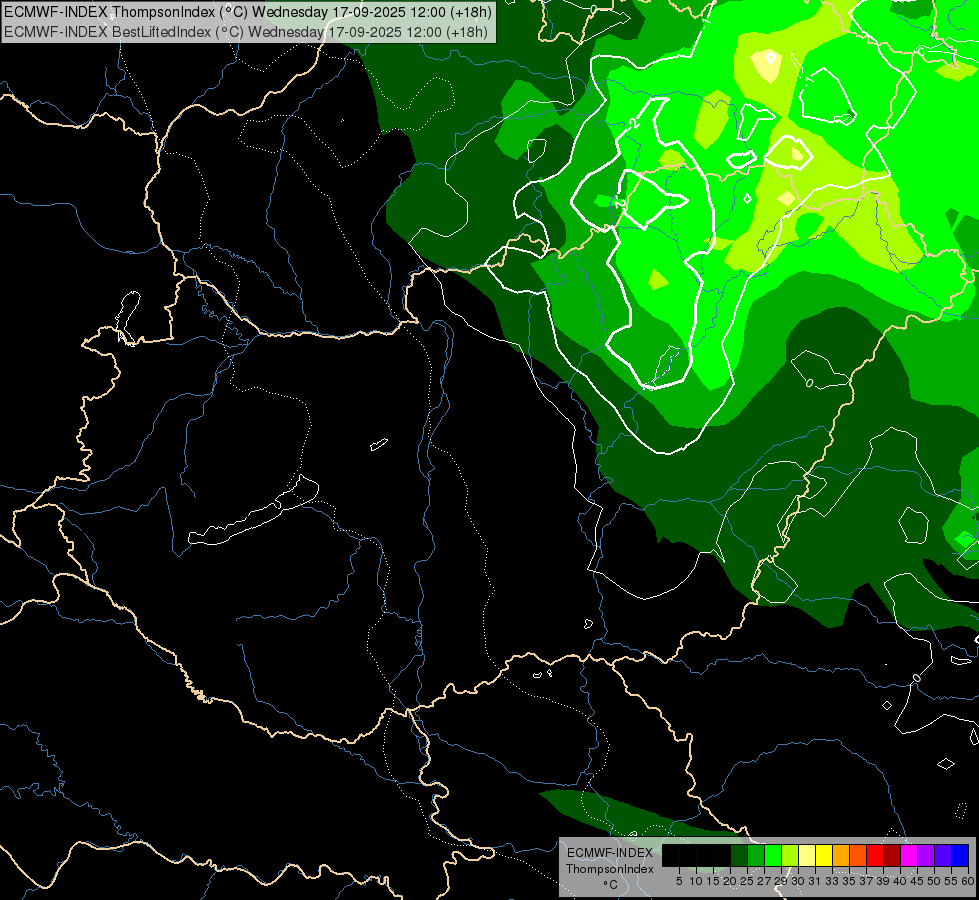
Task: Click the legend value label 39
Action: pos(883,881)
